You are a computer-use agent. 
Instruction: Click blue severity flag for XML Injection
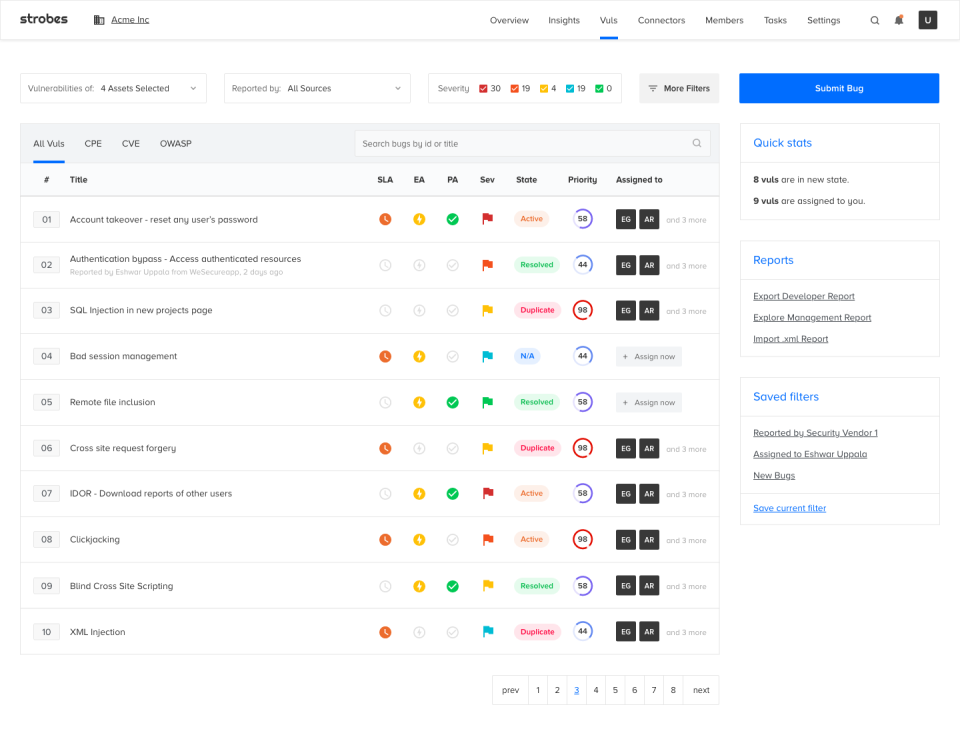pyautogui.click(x=487, y=631)
